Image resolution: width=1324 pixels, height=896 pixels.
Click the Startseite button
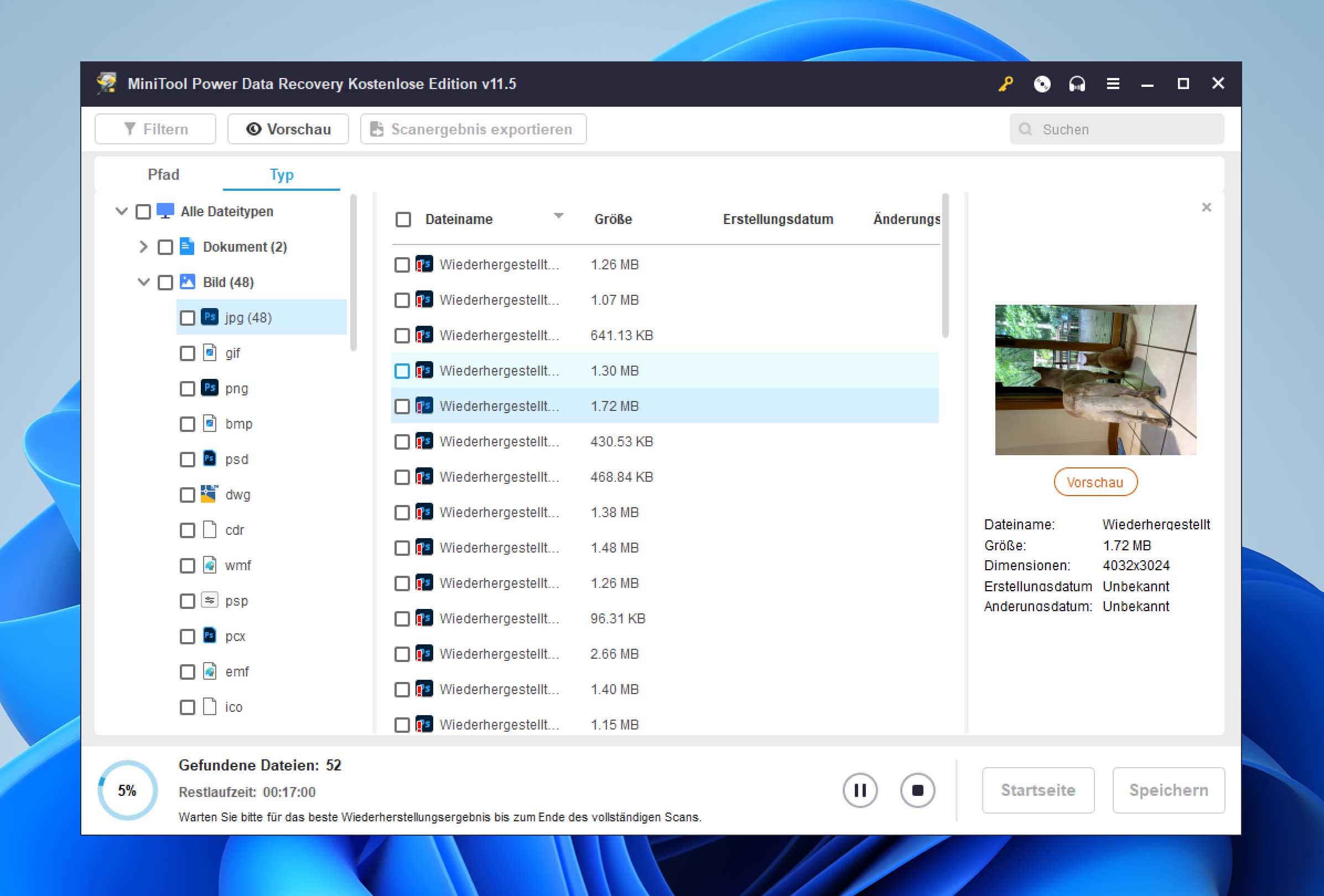[x=1038, y=790]
